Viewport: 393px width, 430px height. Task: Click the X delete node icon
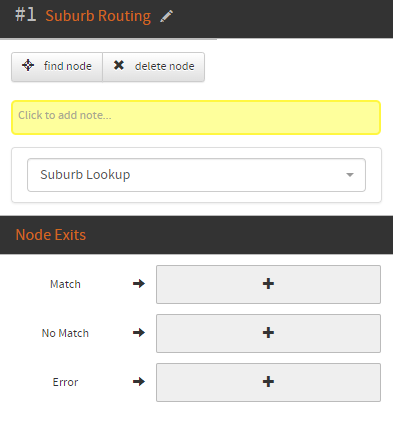pos(119,65)
